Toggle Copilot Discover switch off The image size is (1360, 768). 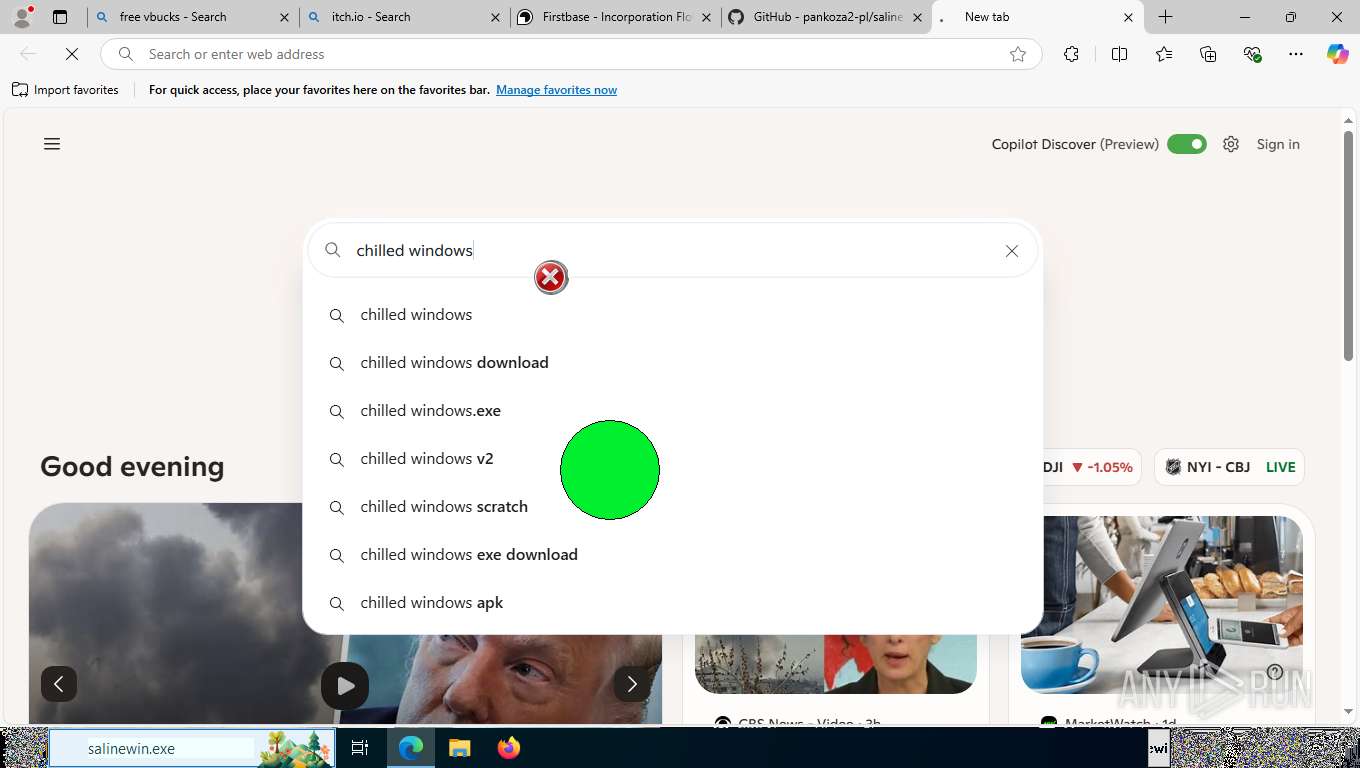click(1187, 144)
